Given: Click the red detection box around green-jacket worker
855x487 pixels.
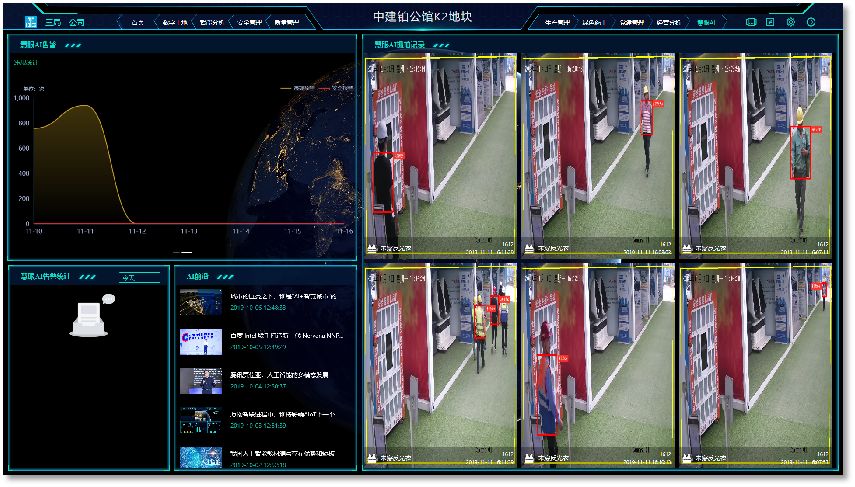Looking at the screenshot, I should coord(800,153).
